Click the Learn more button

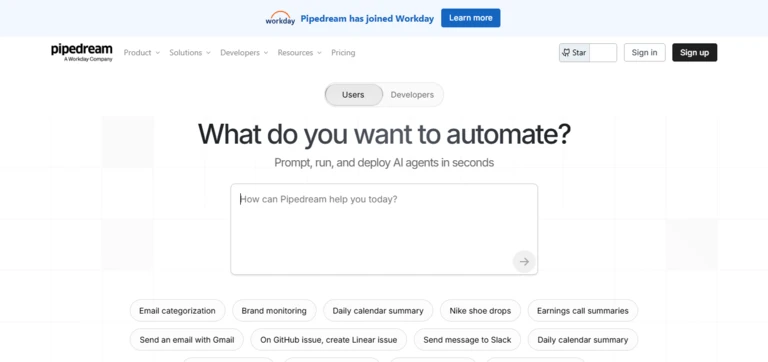471,18
